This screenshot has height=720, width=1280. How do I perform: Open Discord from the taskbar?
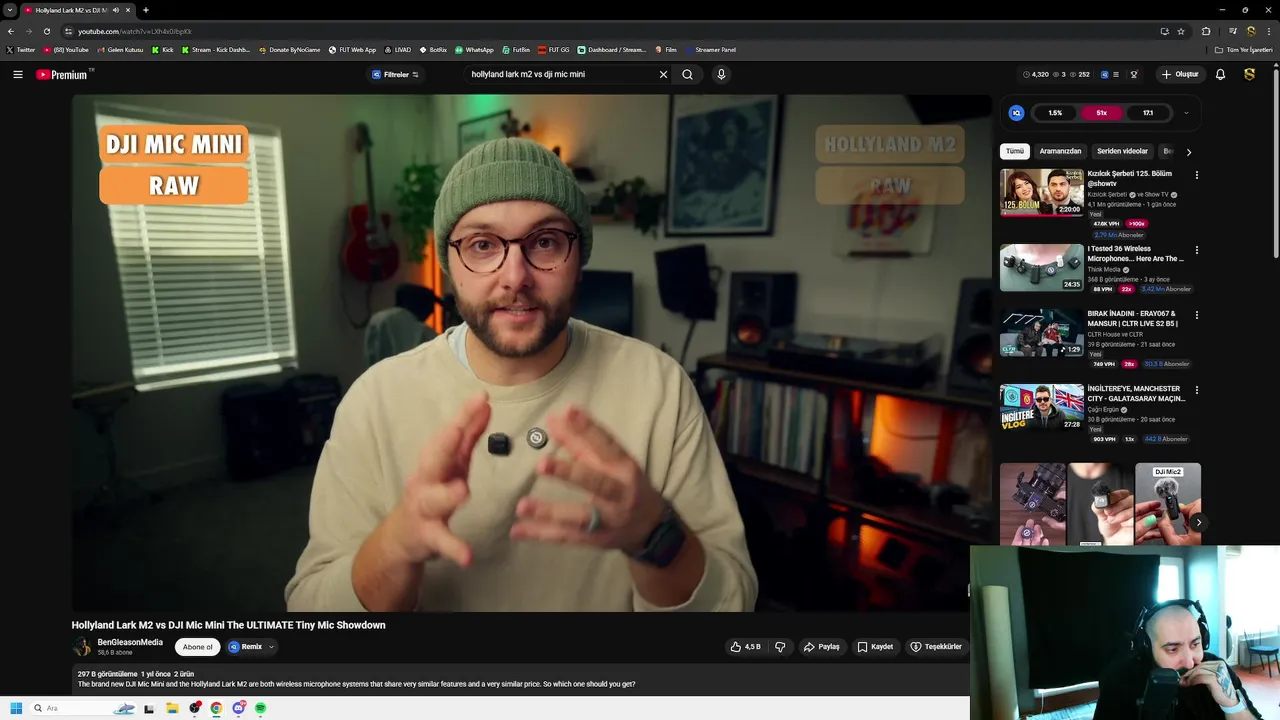click(238, 708)
